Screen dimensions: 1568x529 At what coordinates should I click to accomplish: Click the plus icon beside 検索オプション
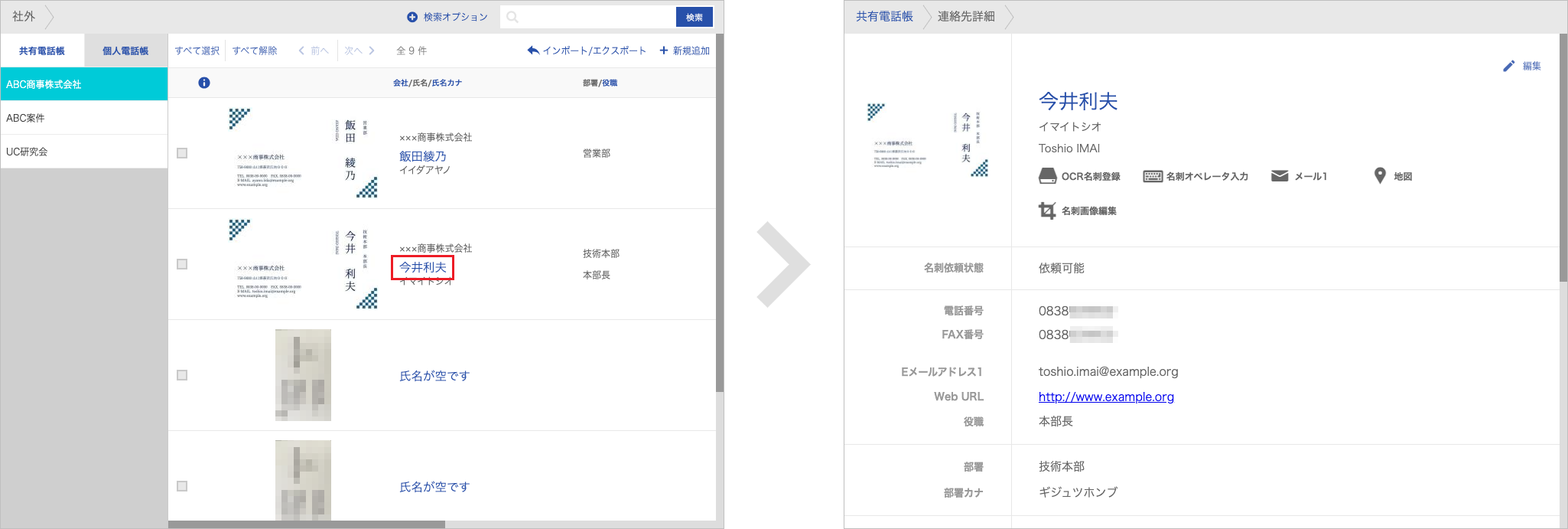(x=412, y=17)
